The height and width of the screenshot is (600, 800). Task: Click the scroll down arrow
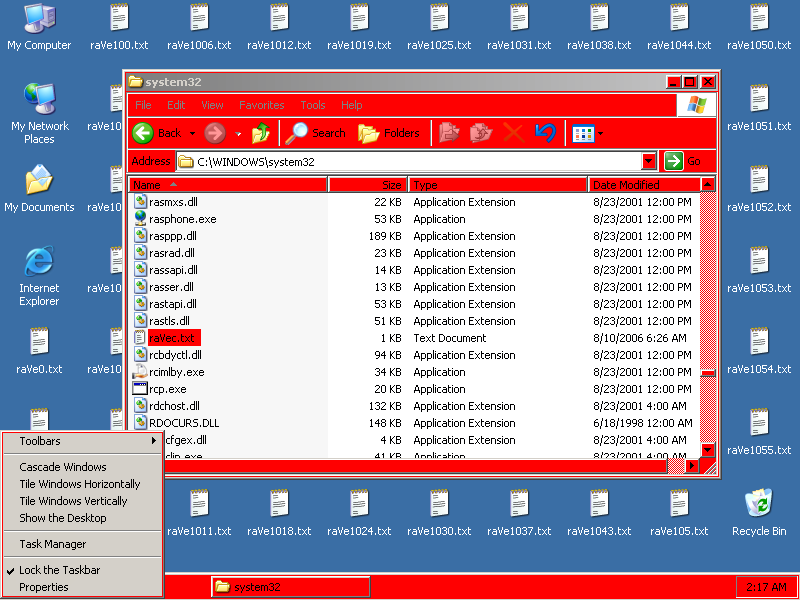click(x=708, y=450)
